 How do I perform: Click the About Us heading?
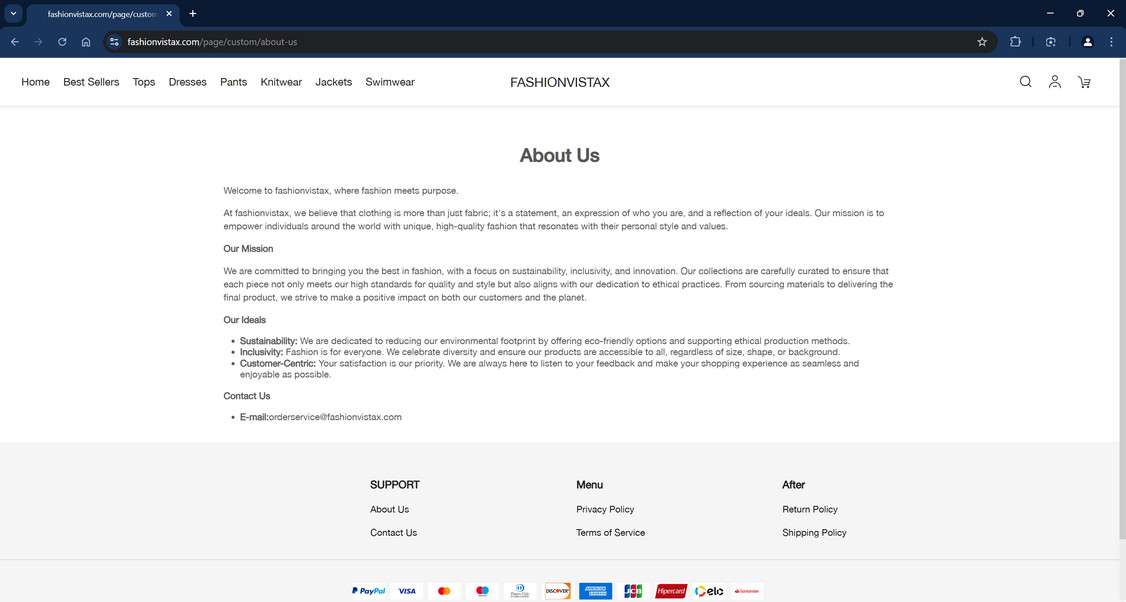[559, 155]
